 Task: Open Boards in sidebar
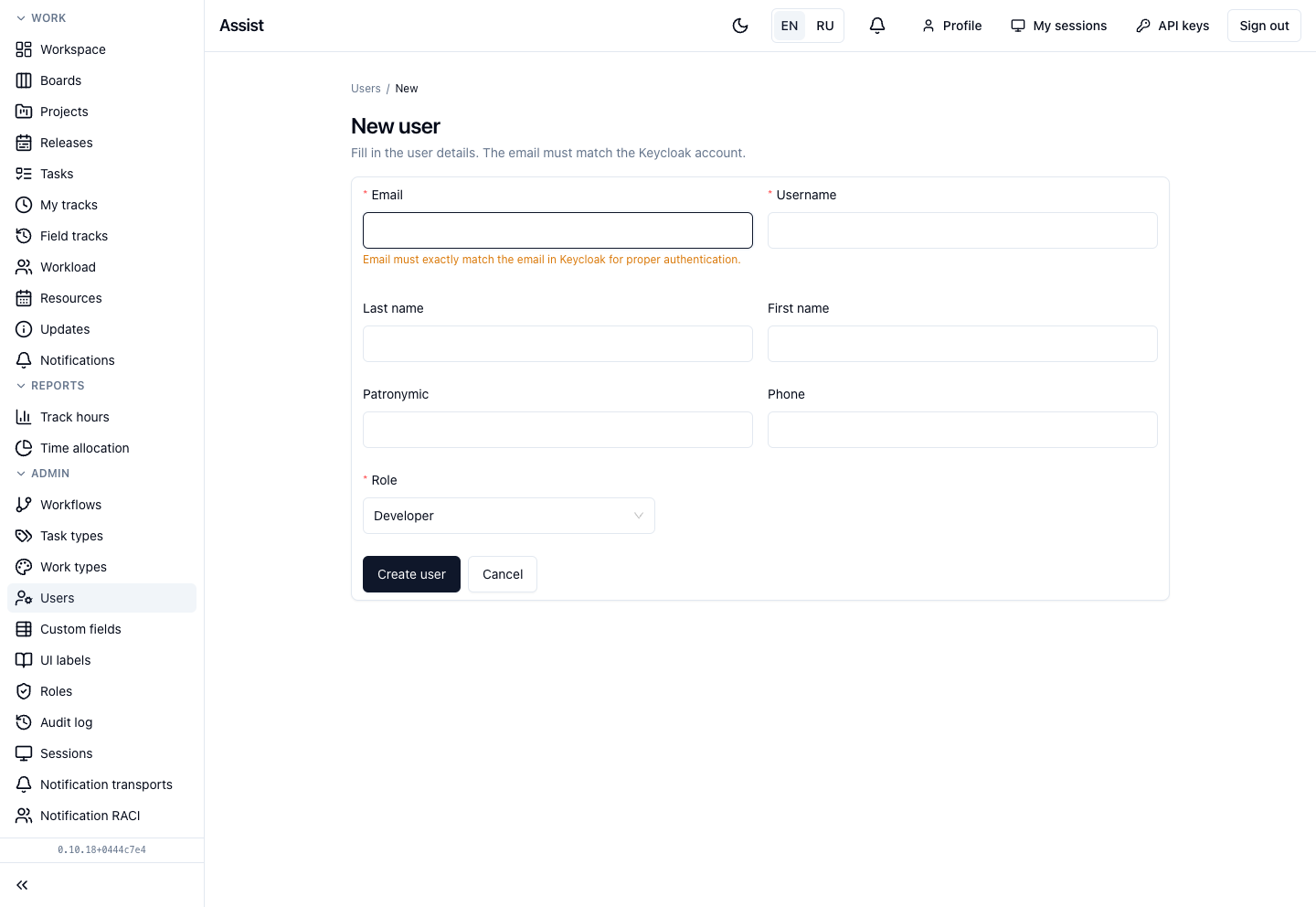[101, 80]
